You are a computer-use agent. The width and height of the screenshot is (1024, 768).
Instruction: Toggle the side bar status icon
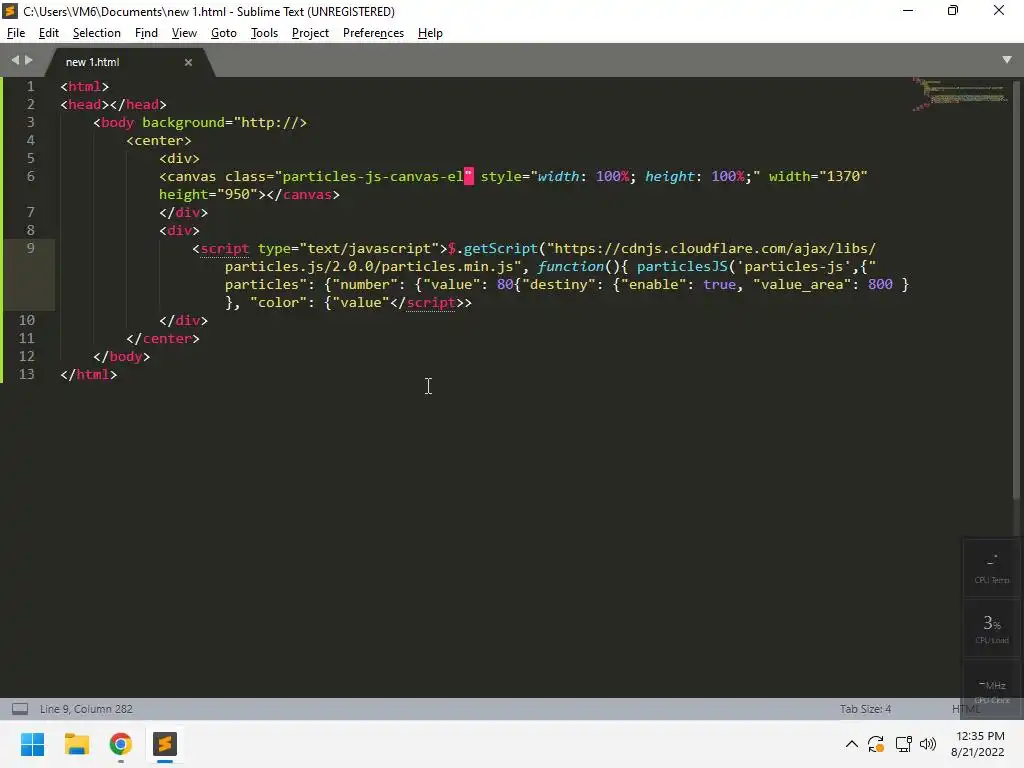[x=20, y=709]
